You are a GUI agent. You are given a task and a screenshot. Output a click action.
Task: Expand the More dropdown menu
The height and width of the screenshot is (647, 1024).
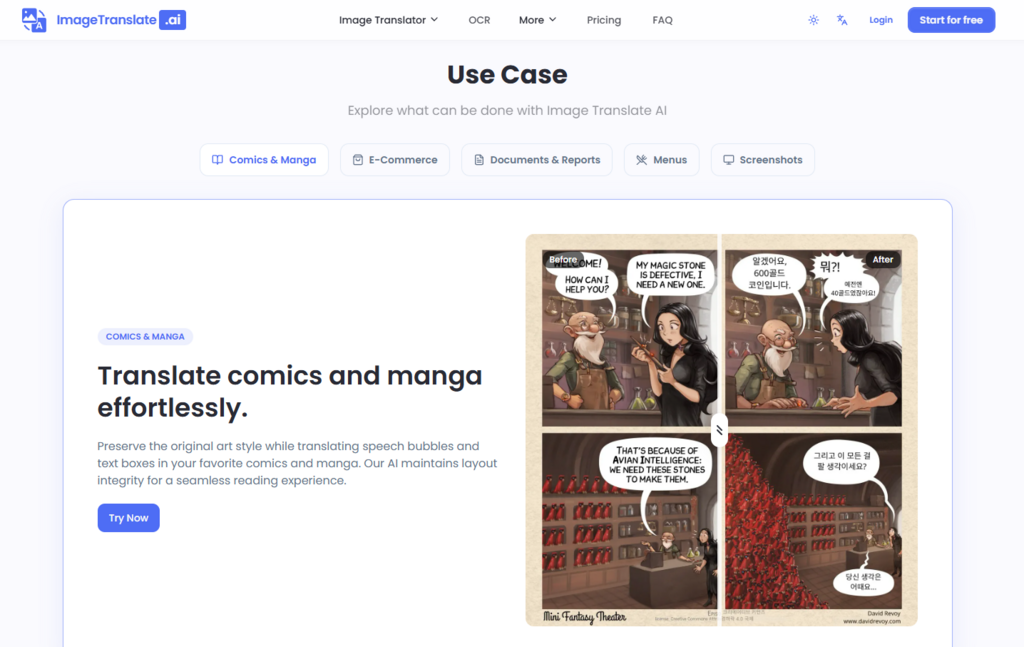point(537,20)
